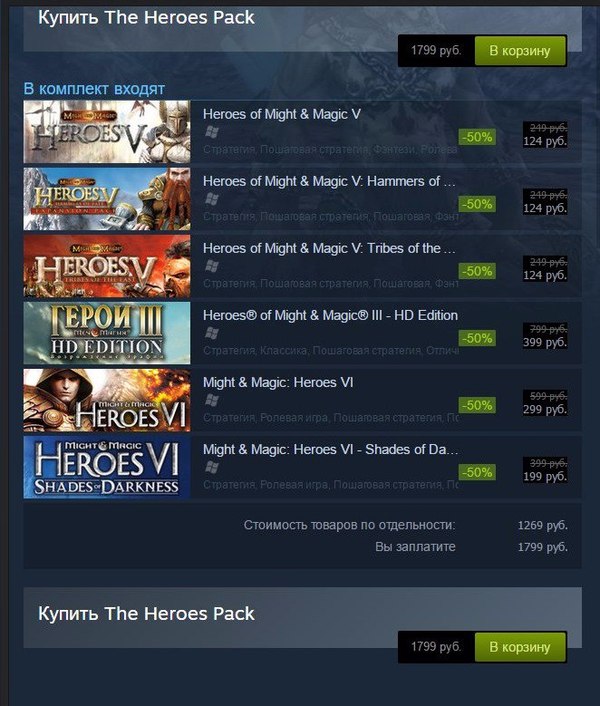
Task: Open the Might & Magic: Heroes VI title link
Action: pos(278,382)
